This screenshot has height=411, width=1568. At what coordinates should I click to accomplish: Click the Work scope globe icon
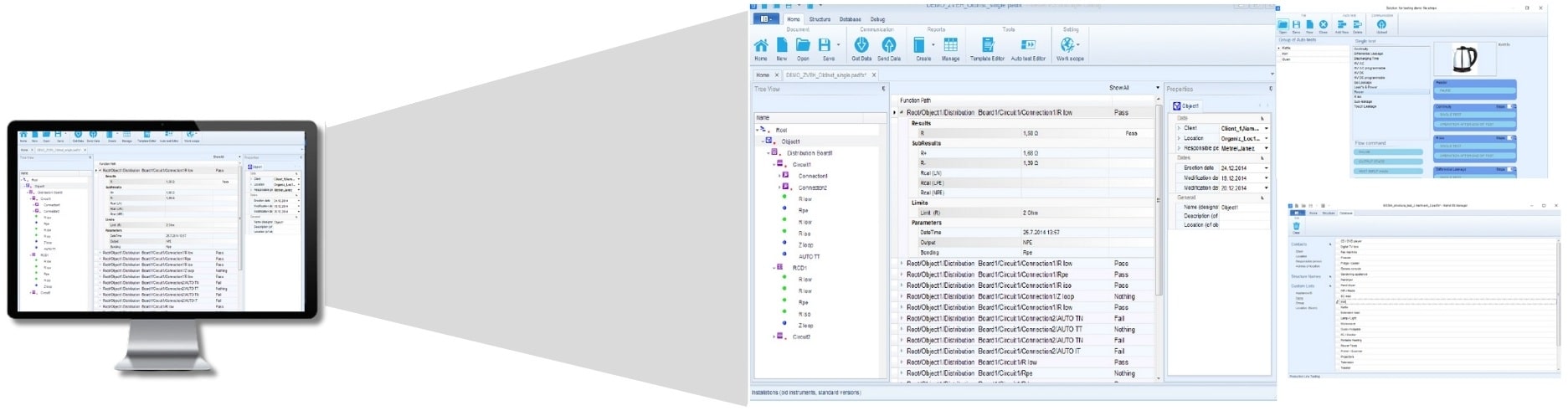pyautogui.click(x=1067, y=45)
